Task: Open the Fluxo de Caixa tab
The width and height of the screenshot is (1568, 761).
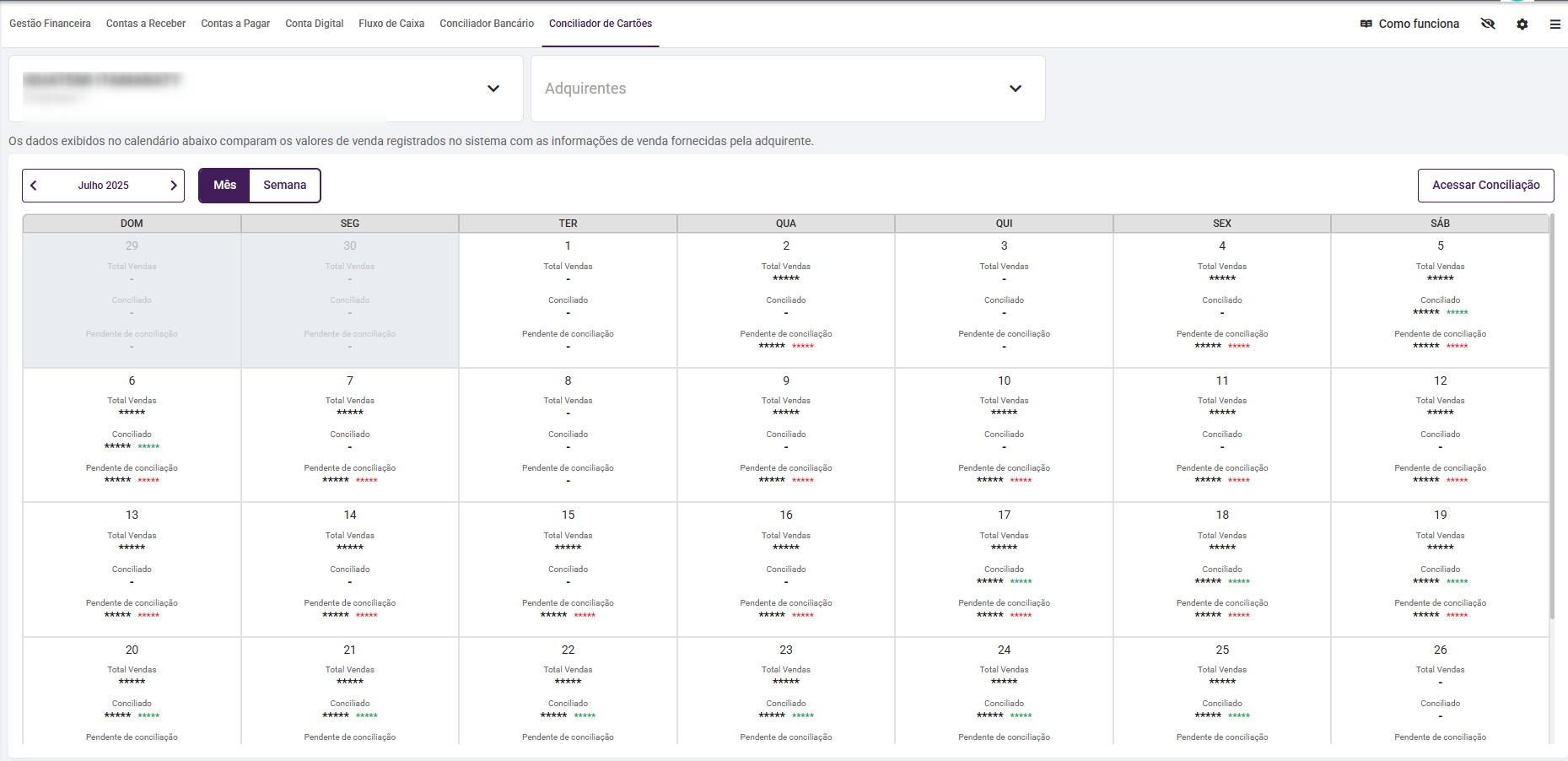Action: point(391,24)
